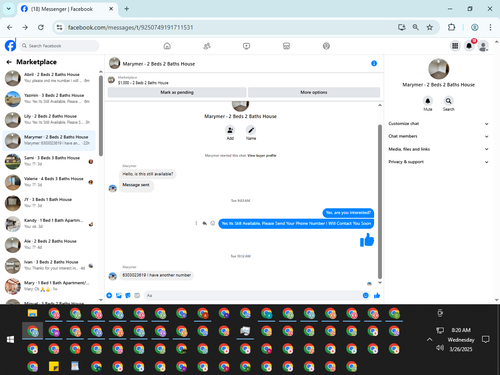Expand Customize chat section
This screenshot has width=500, height=375.
click(x=438, y=124)
